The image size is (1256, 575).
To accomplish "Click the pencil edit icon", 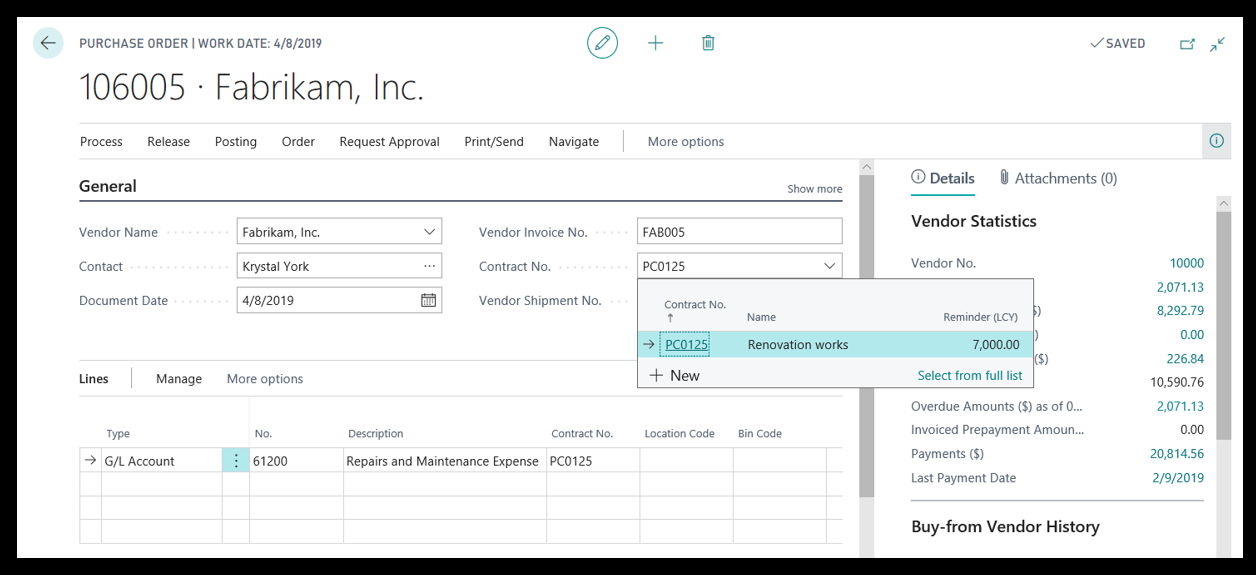I will (602, 43).
